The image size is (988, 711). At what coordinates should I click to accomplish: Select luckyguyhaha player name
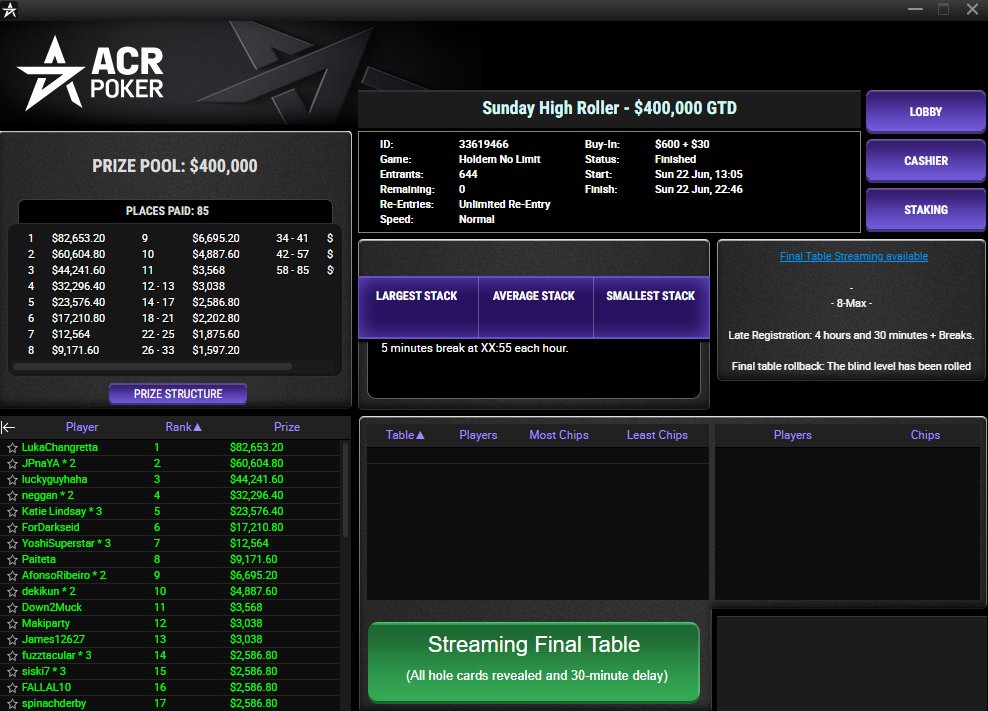54,480
